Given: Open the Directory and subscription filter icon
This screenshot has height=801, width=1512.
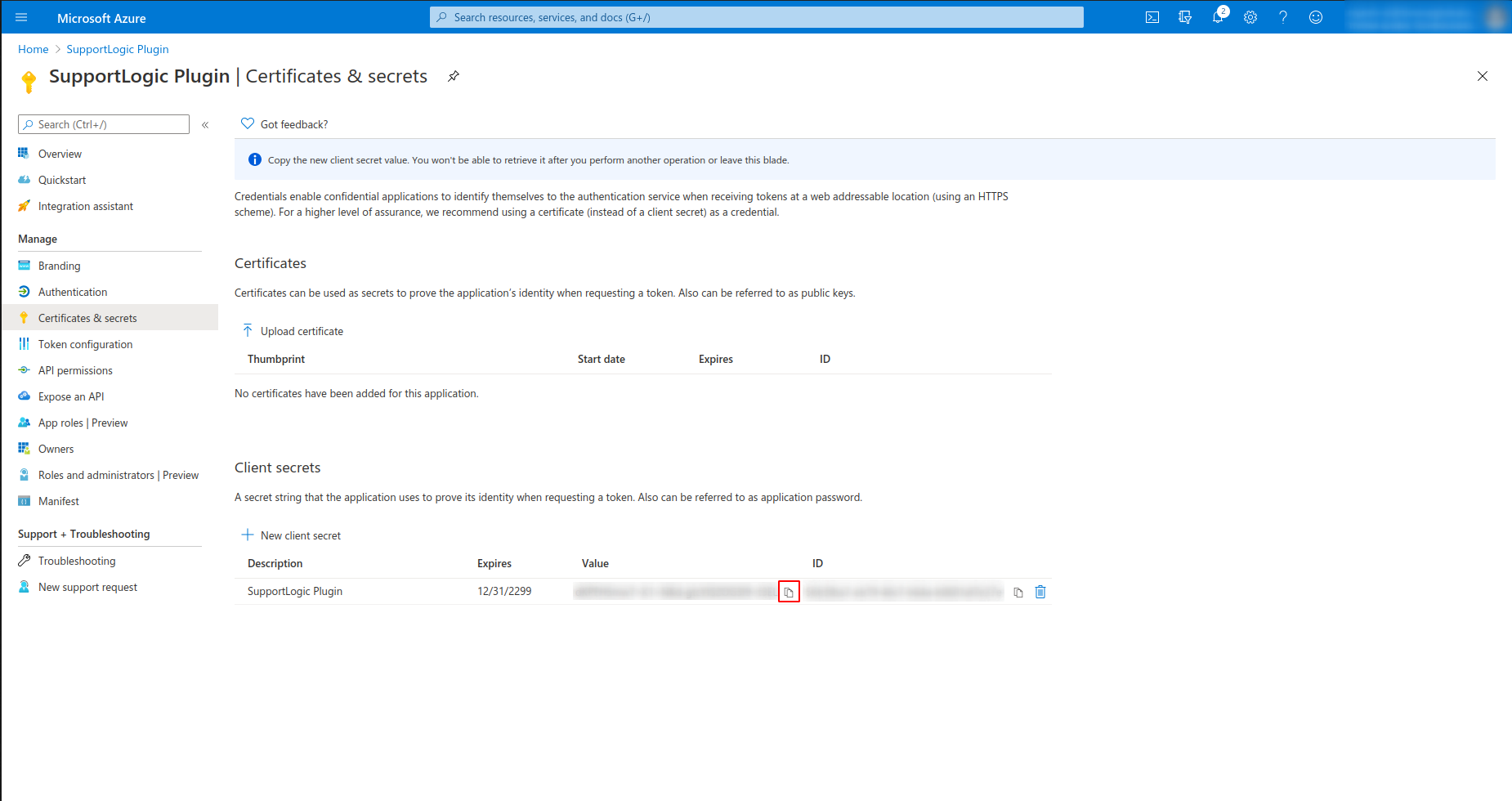Looking at the screenshot, I should point(1185,17).
